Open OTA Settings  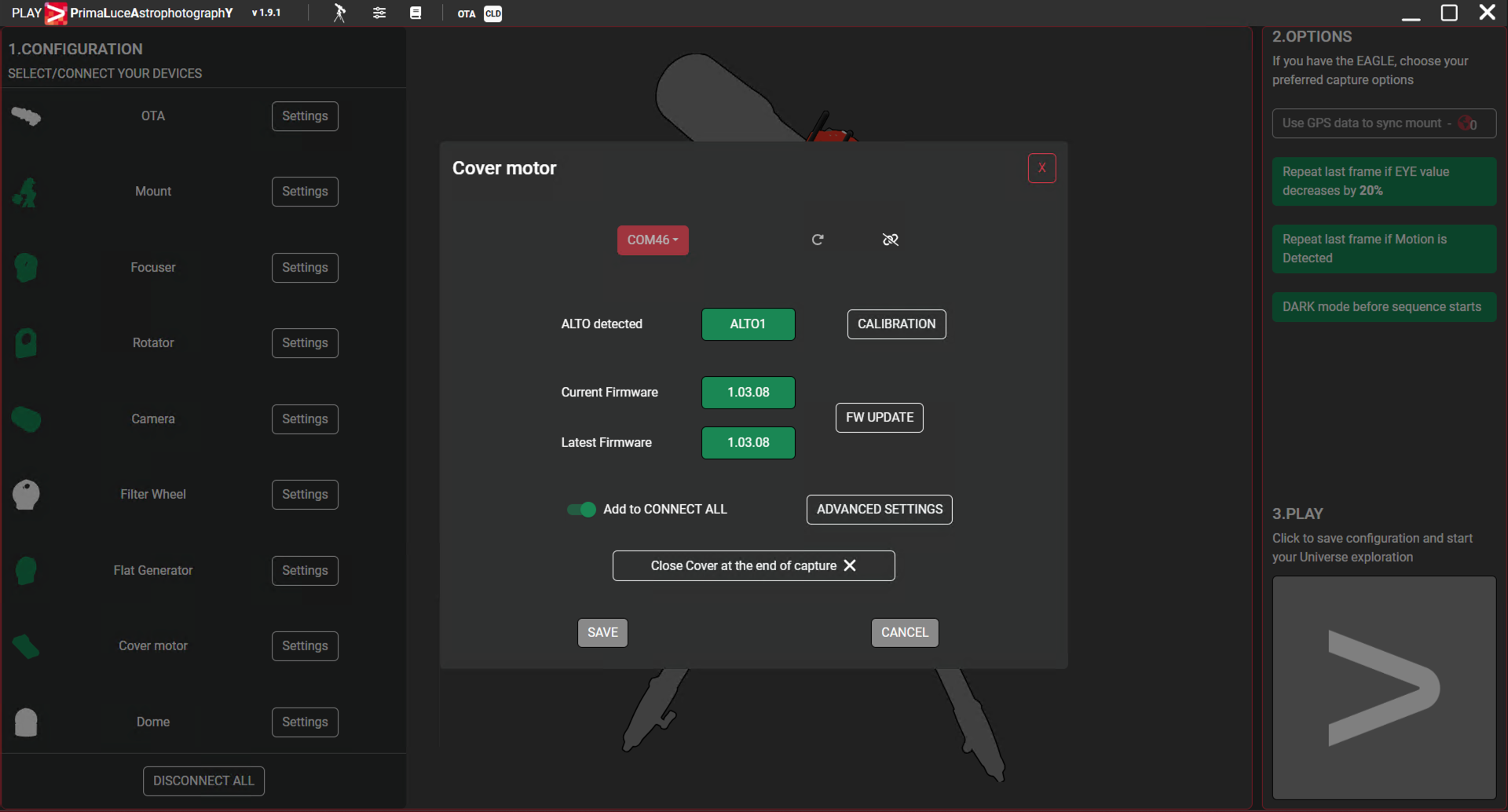tap(305, 116)
